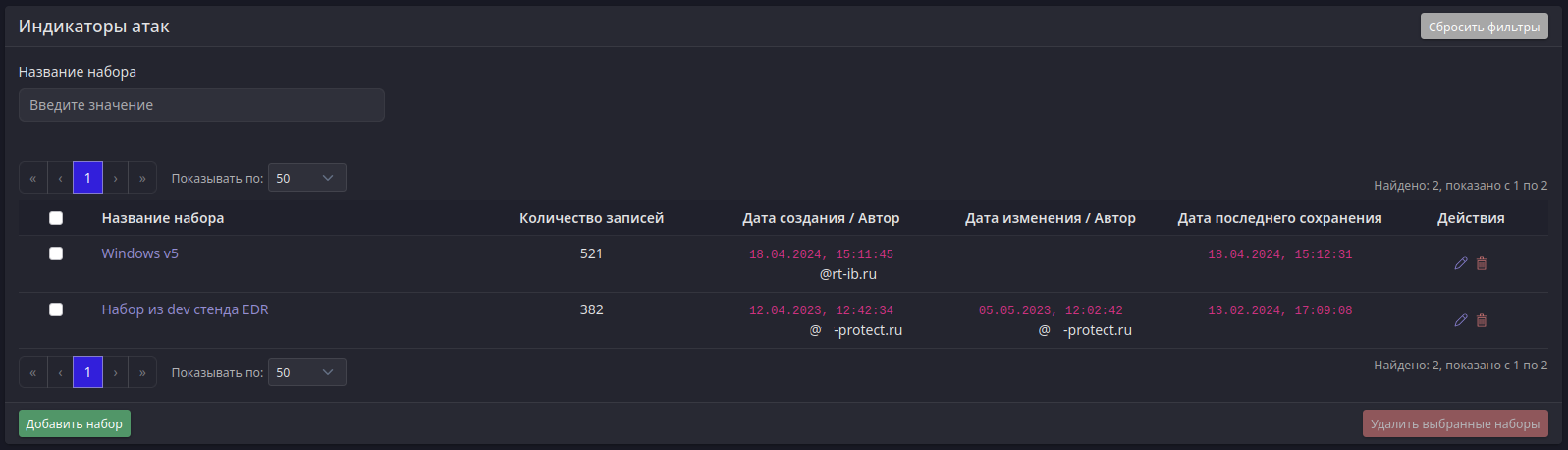Viewport: 1568px width, 450px height.
Task: Check the Windows v5 row checkbox
Action: [56, 253]
